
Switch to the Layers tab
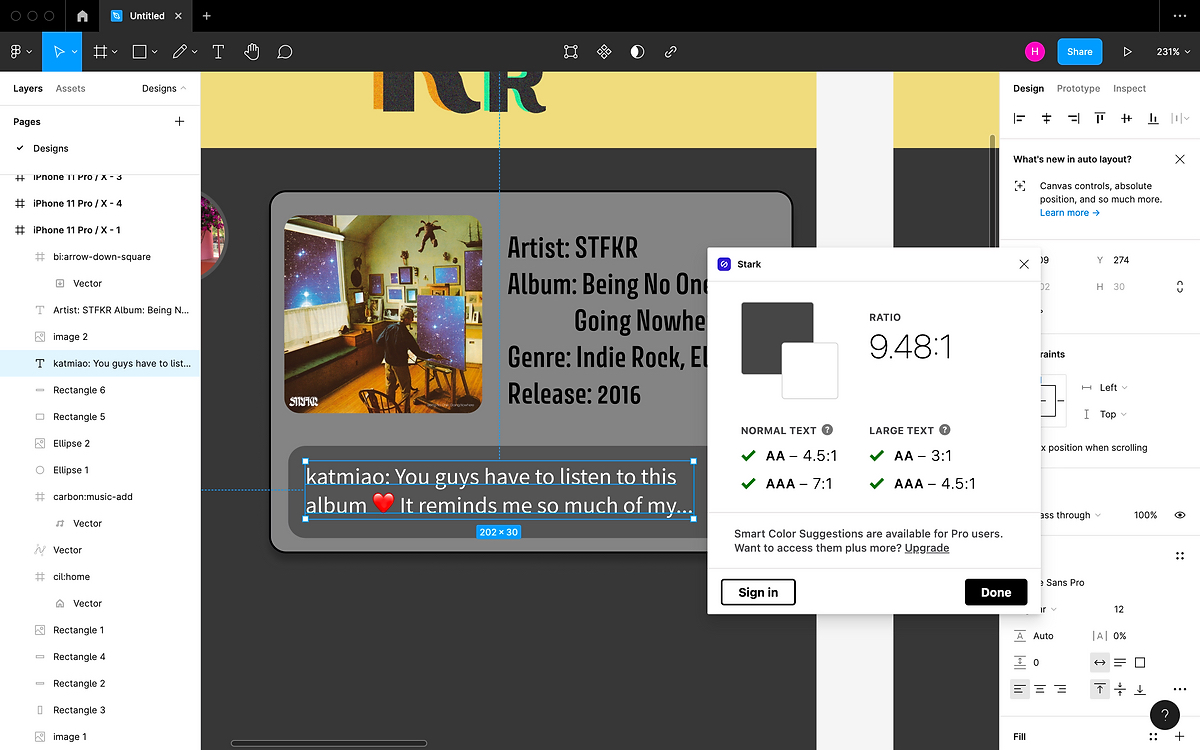[28, 88]
